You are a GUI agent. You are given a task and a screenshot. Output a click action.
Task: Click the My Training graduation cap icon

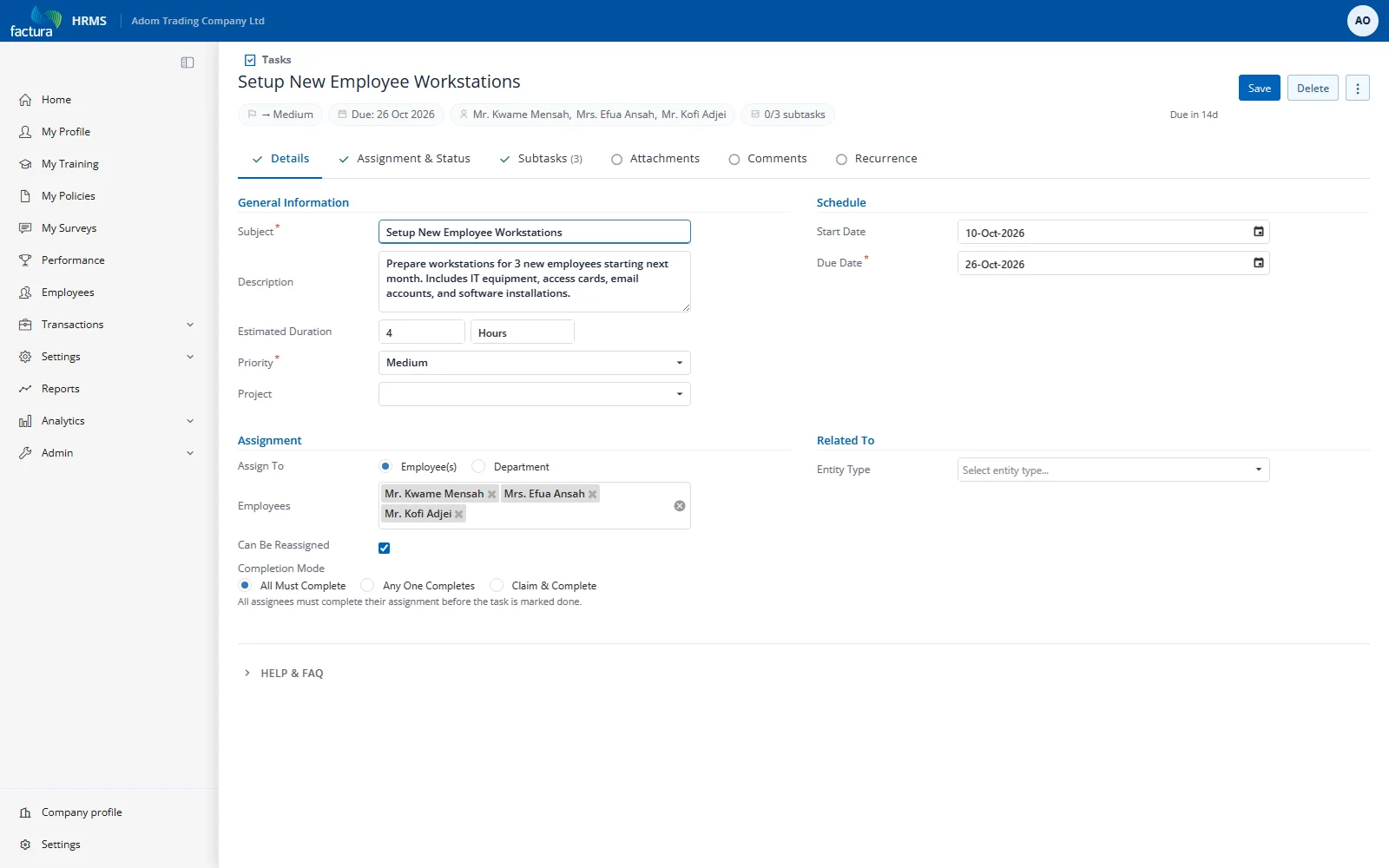25,164
